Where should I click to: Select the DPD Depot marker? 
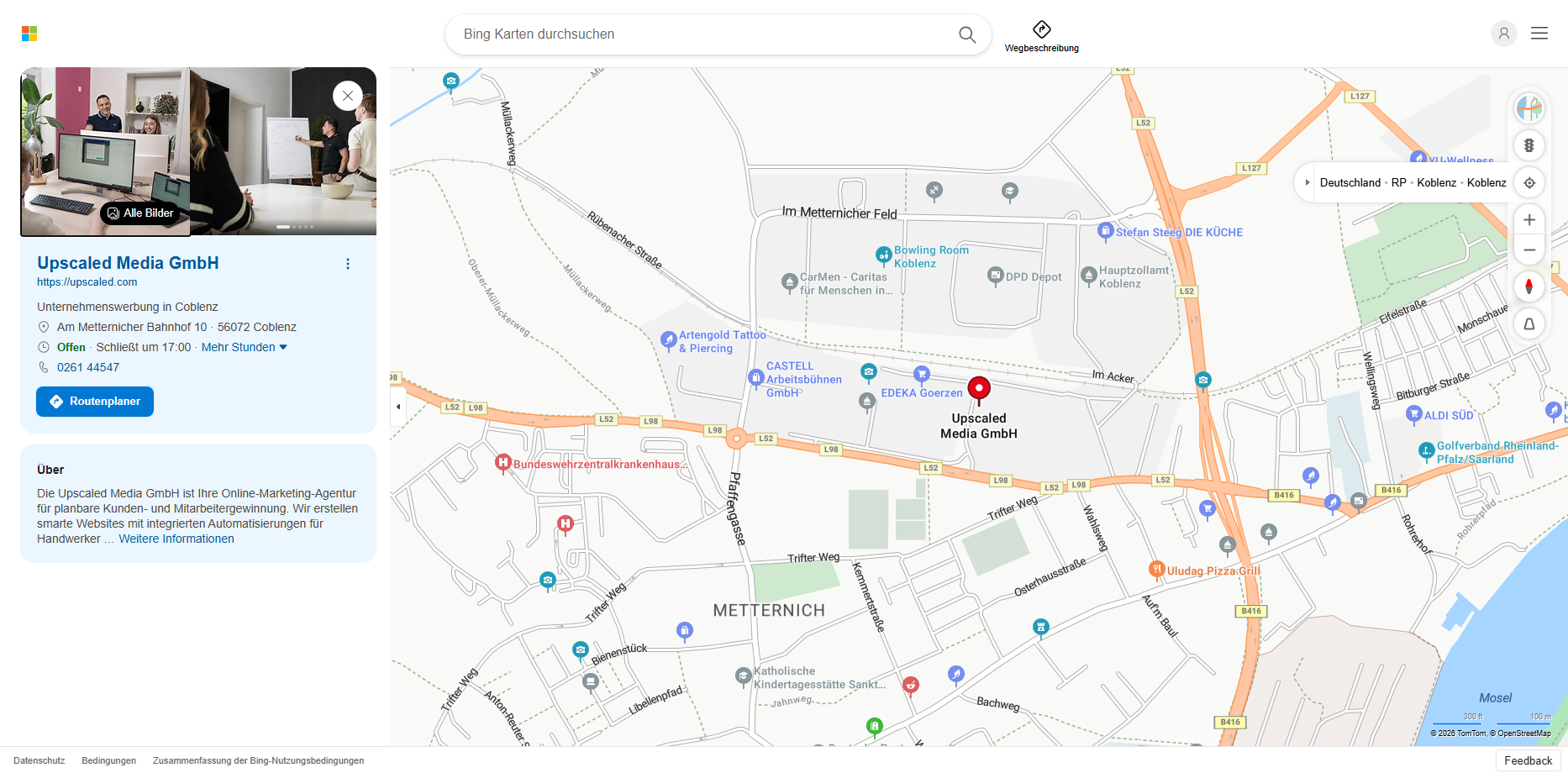point(996,276)
